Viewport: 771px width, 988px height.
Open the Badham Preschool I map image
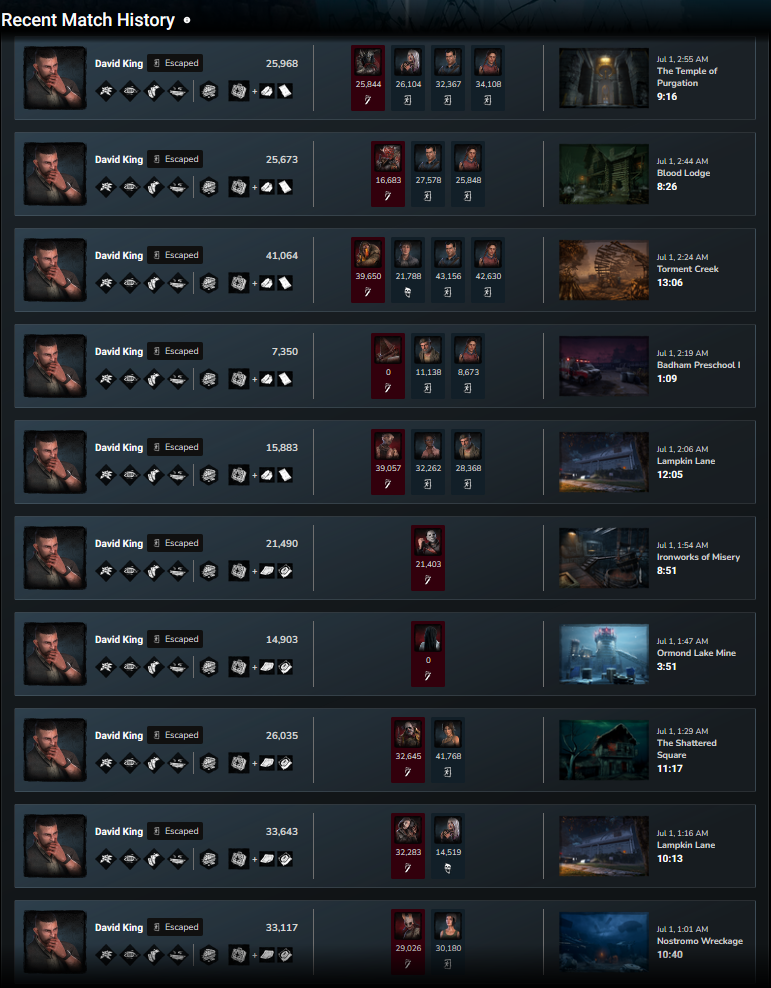click(x=604, y=366)
